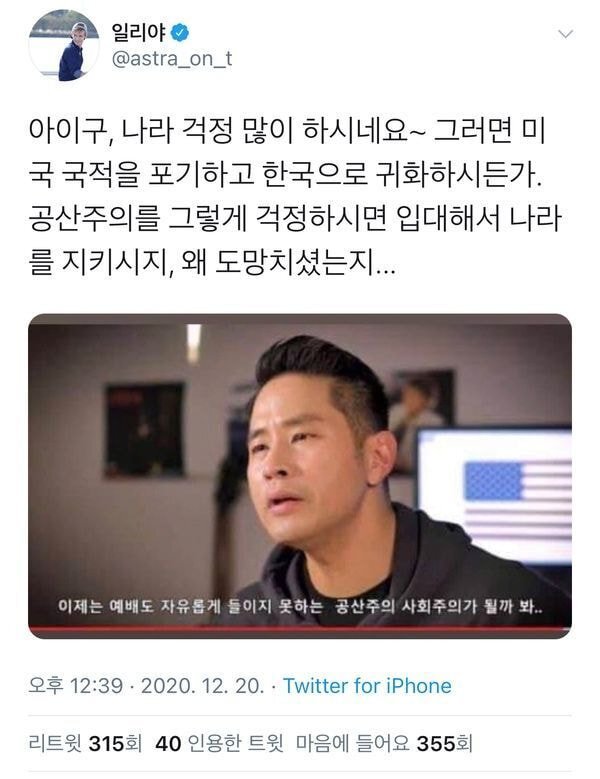The image size is (600, 779).
Task: View the list of 315 retweets
Action: coord(85,744)
